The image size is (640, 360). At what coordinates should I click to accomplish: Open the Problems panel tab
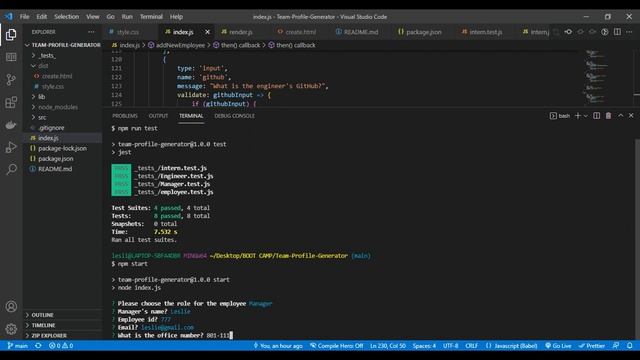(125, 116)
